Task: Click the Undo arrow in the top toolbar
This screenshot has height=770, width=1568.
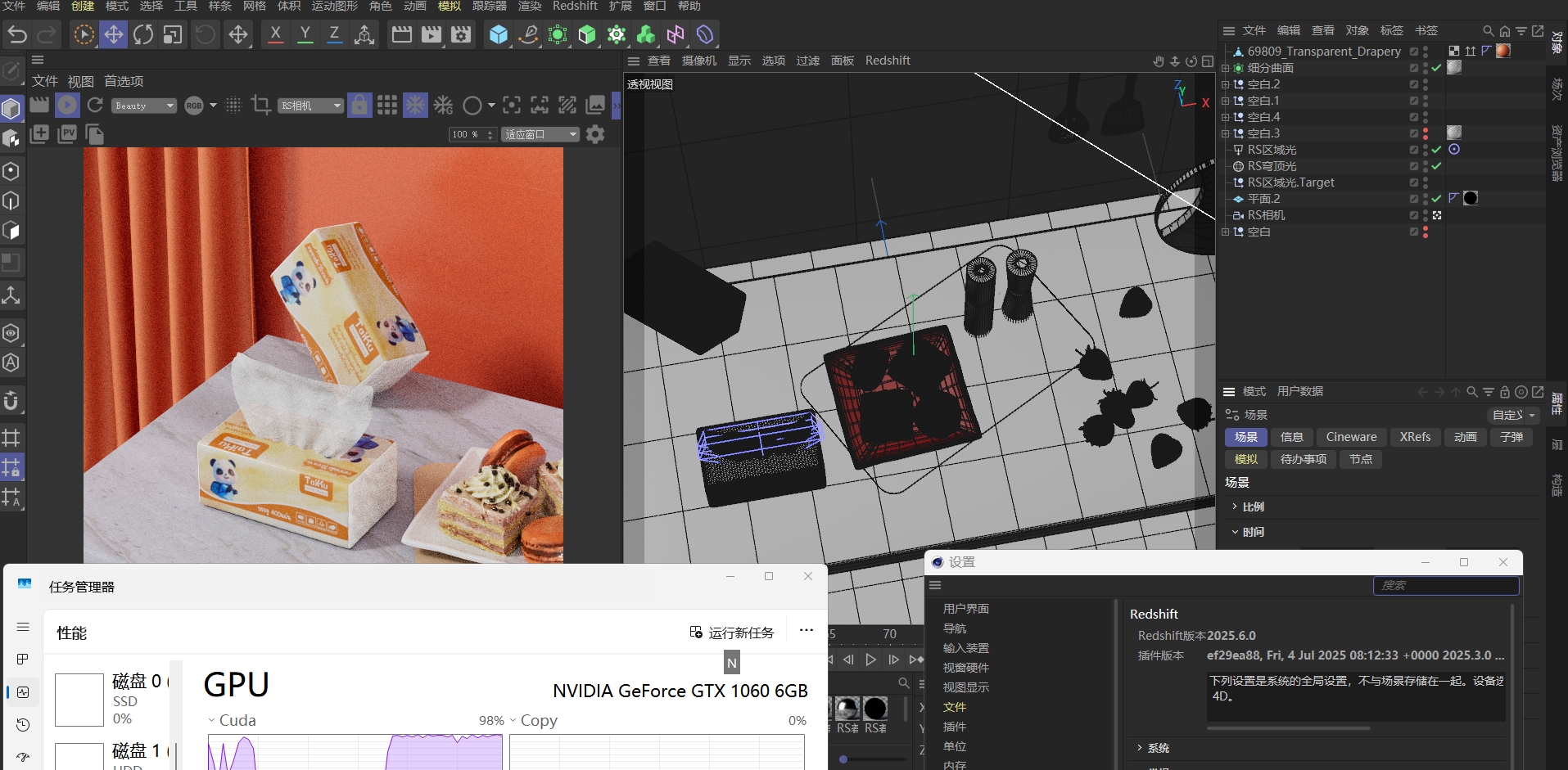Action: [x=17, y=34]
